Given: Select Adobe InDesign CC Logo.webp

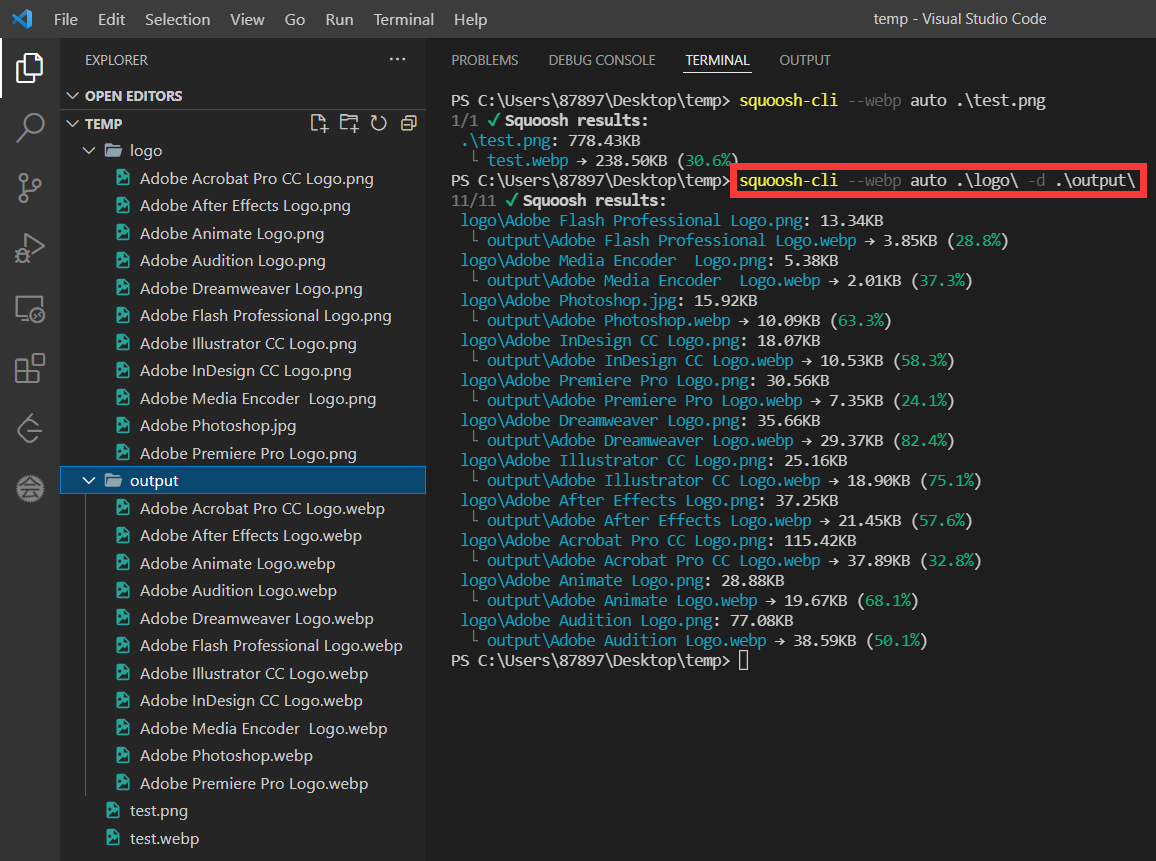Looking at the screenshot, I should coord(251,701).
